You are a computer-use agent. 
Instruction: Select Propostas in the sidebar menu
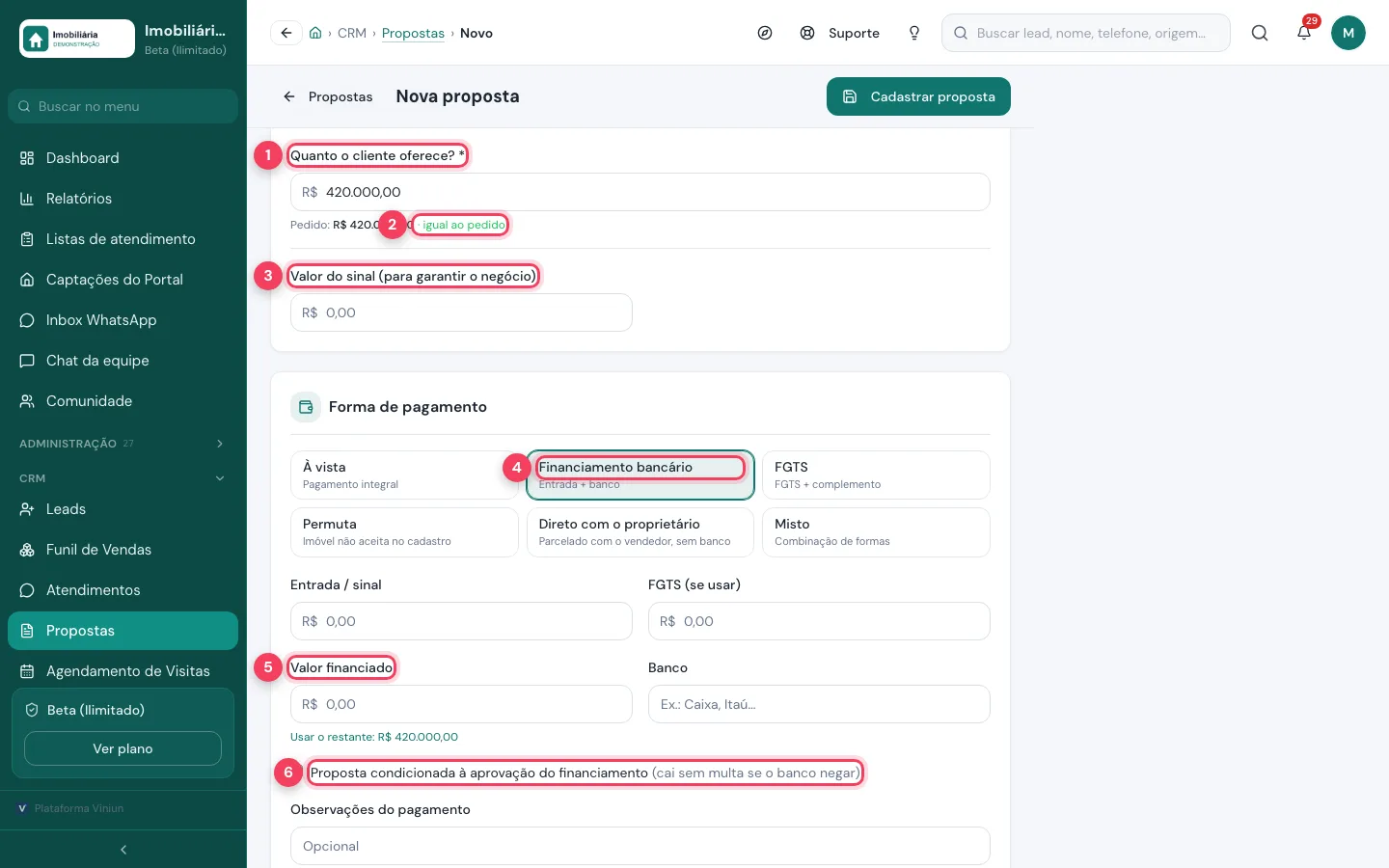(123, 631)
